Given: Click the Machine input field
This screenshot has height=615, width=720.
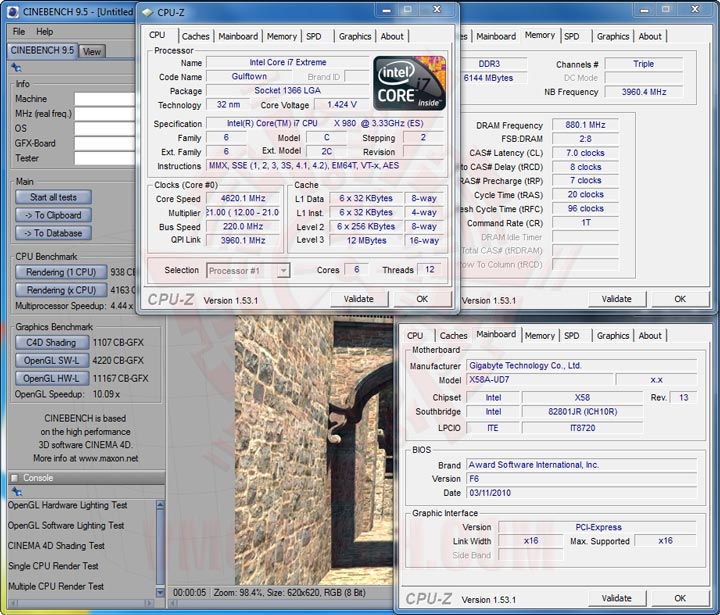Looking at the screenshot, I should pos(105,99).
